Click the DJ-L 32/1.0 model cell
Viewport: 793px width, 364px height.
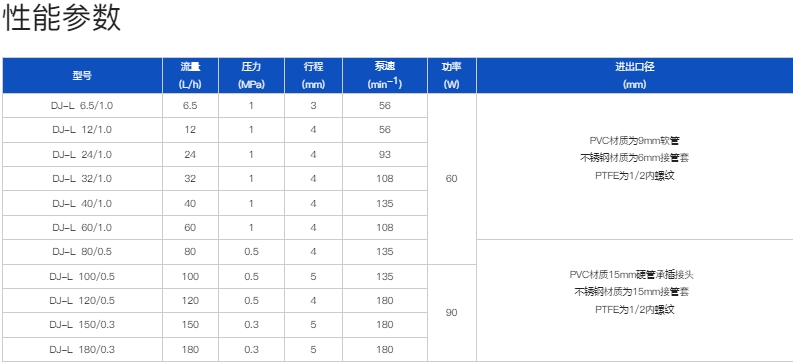[82, 179]
